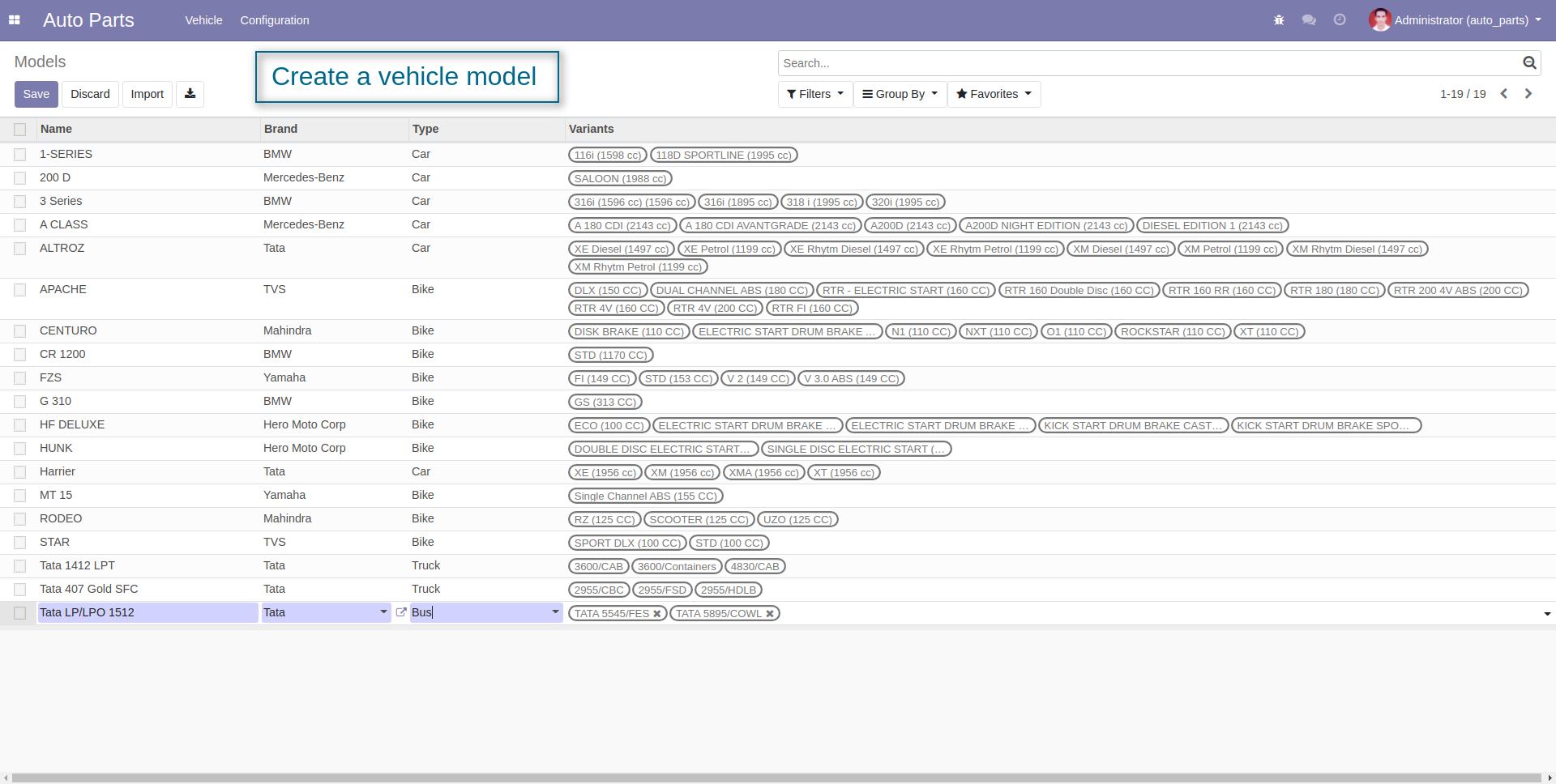Click the SPORT DLX (100 CC) variant tag
Screen dimensions: 1556x784
click(x=627, y=543)
